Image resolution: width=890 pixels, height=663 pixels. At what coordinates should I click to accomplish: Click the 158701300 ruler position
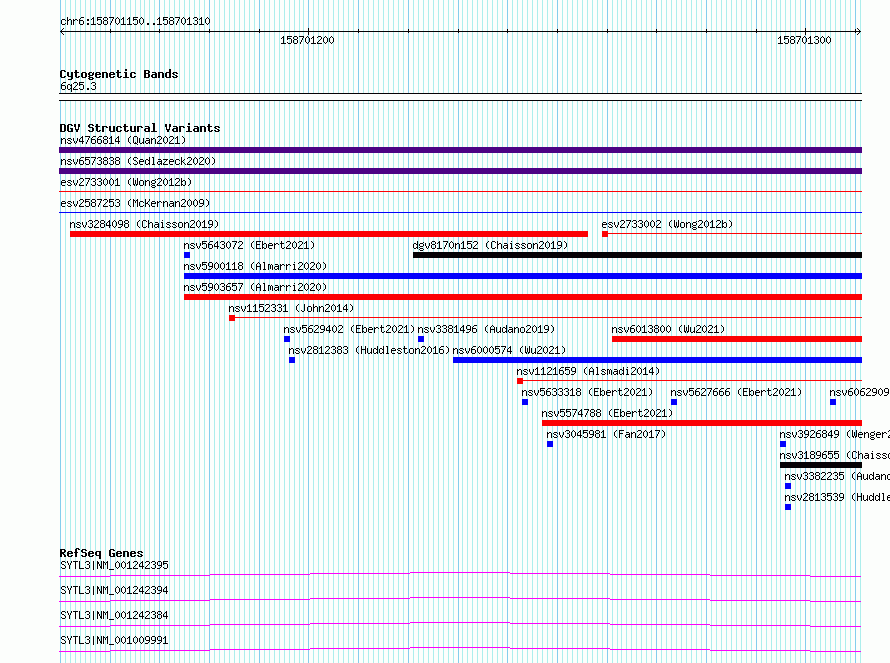(804, 40)
